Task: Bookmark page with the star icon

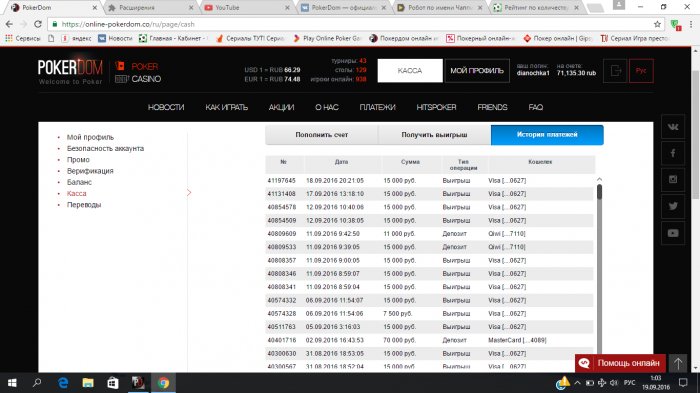Action: click(657, 24)
